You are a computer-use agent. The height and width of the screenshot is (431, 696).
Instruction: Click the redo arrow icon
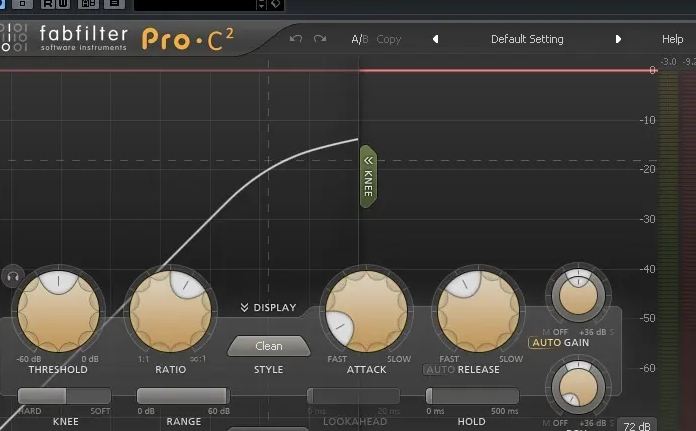[x=320, y=39]
